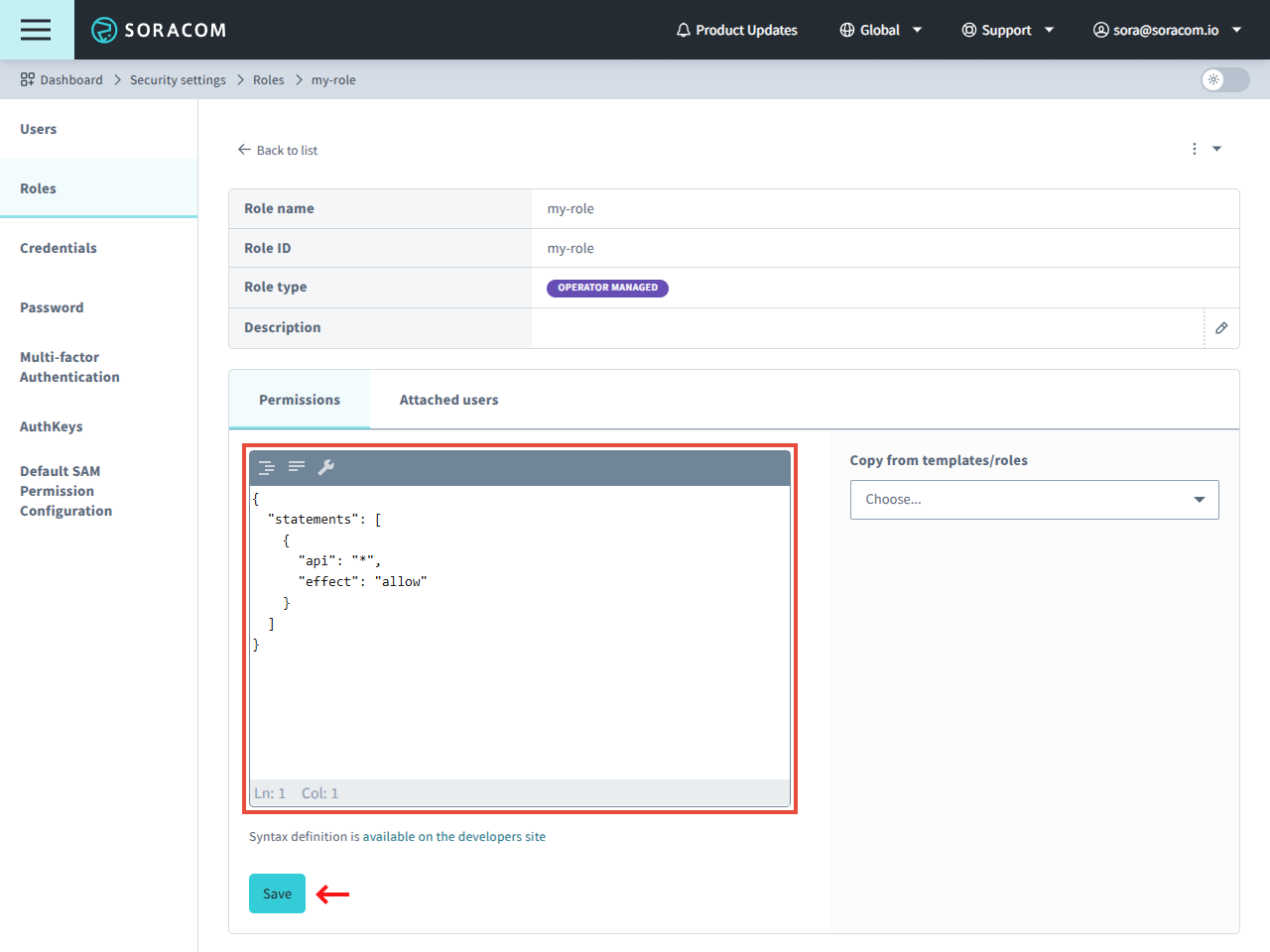Select the Permissions tab
Image resolution: width=1270 pixels, height=952 pixels.
pos(299,400)
